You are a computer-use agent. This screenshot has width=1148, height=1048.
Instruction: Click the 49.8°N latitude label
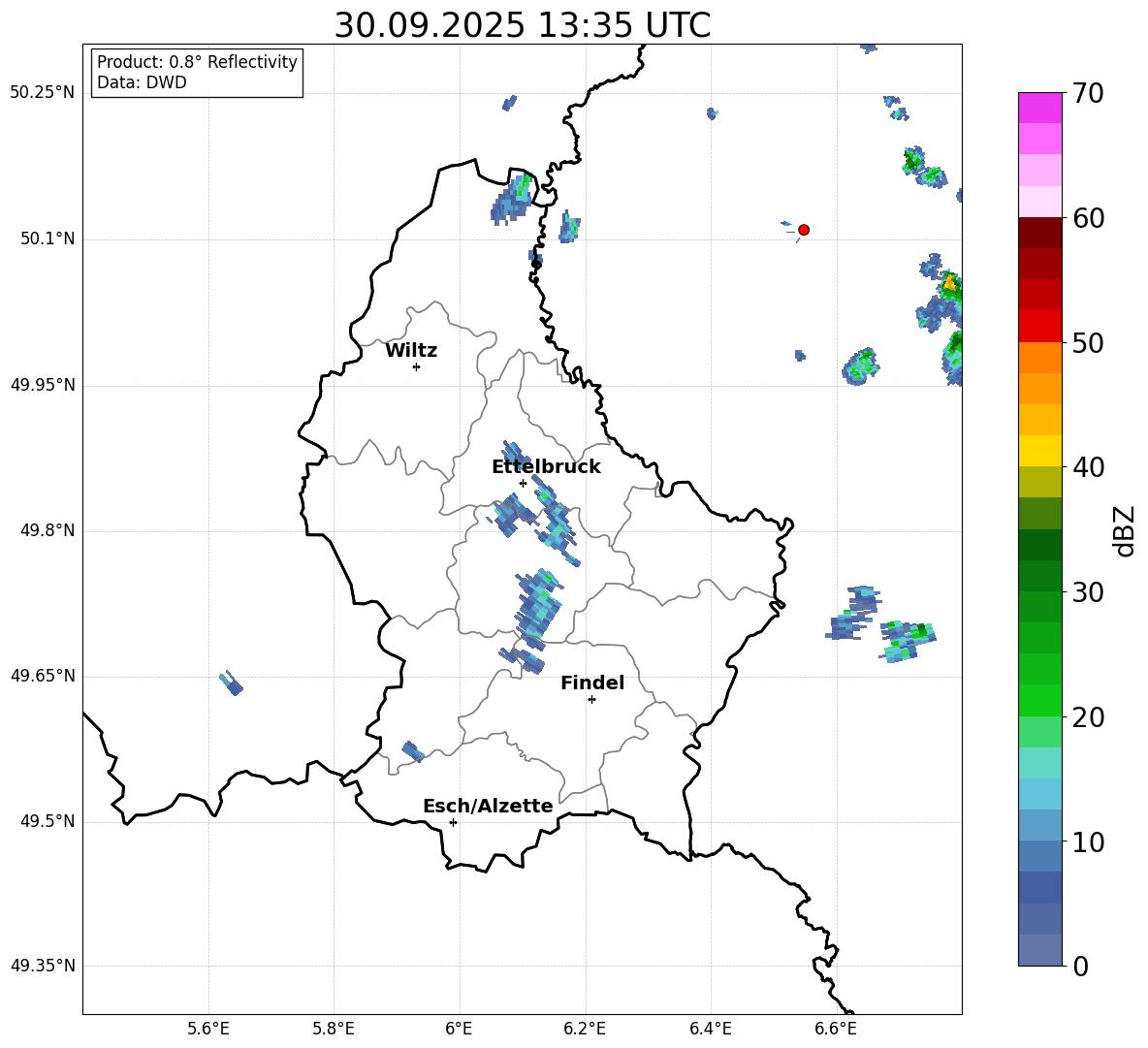click(48, 530)
